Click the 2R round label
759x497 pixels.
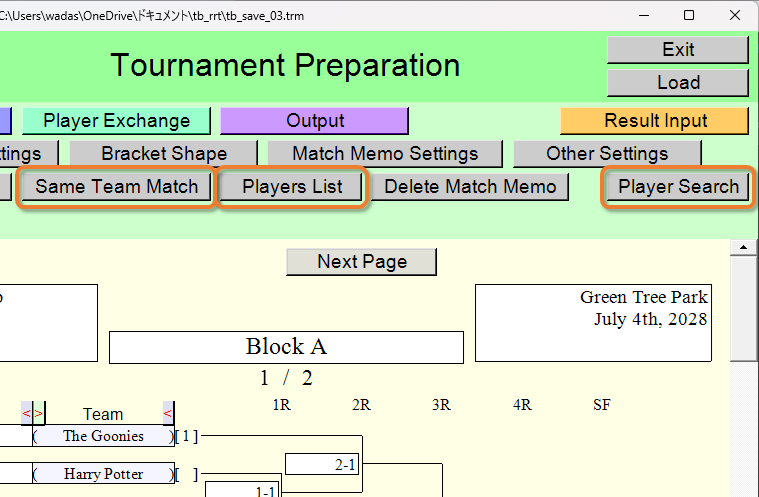[x=361, y=405]
